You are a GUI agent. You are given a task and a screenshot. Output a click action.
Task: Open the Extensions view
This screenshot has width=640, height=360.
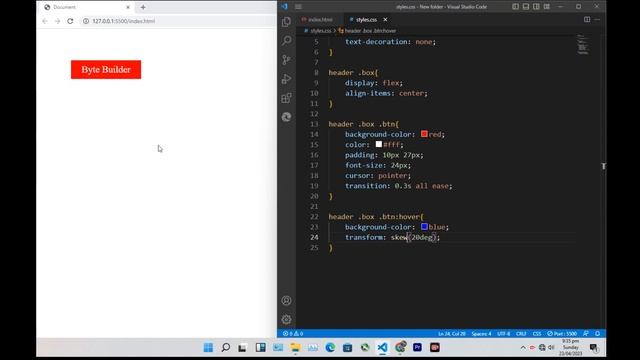[x=287, y=98]
